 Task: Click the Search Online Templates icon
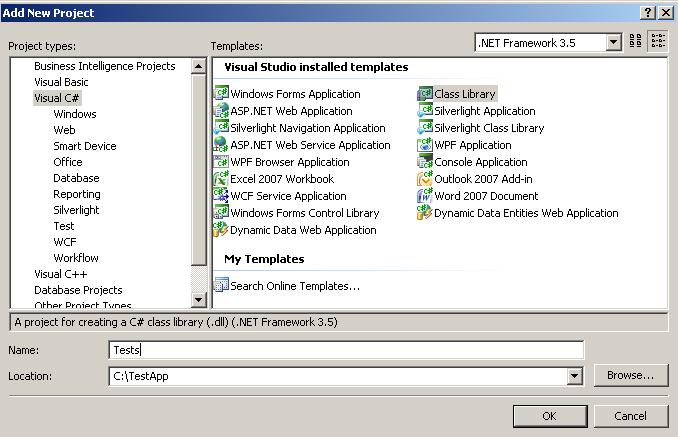[x=221, y=285]
